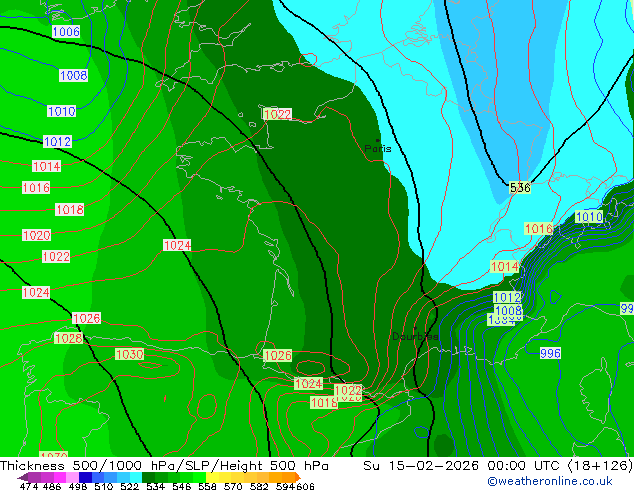Select the 522 legend value
The height and width of the screenshot is (490, 634).
coord(129,486)
